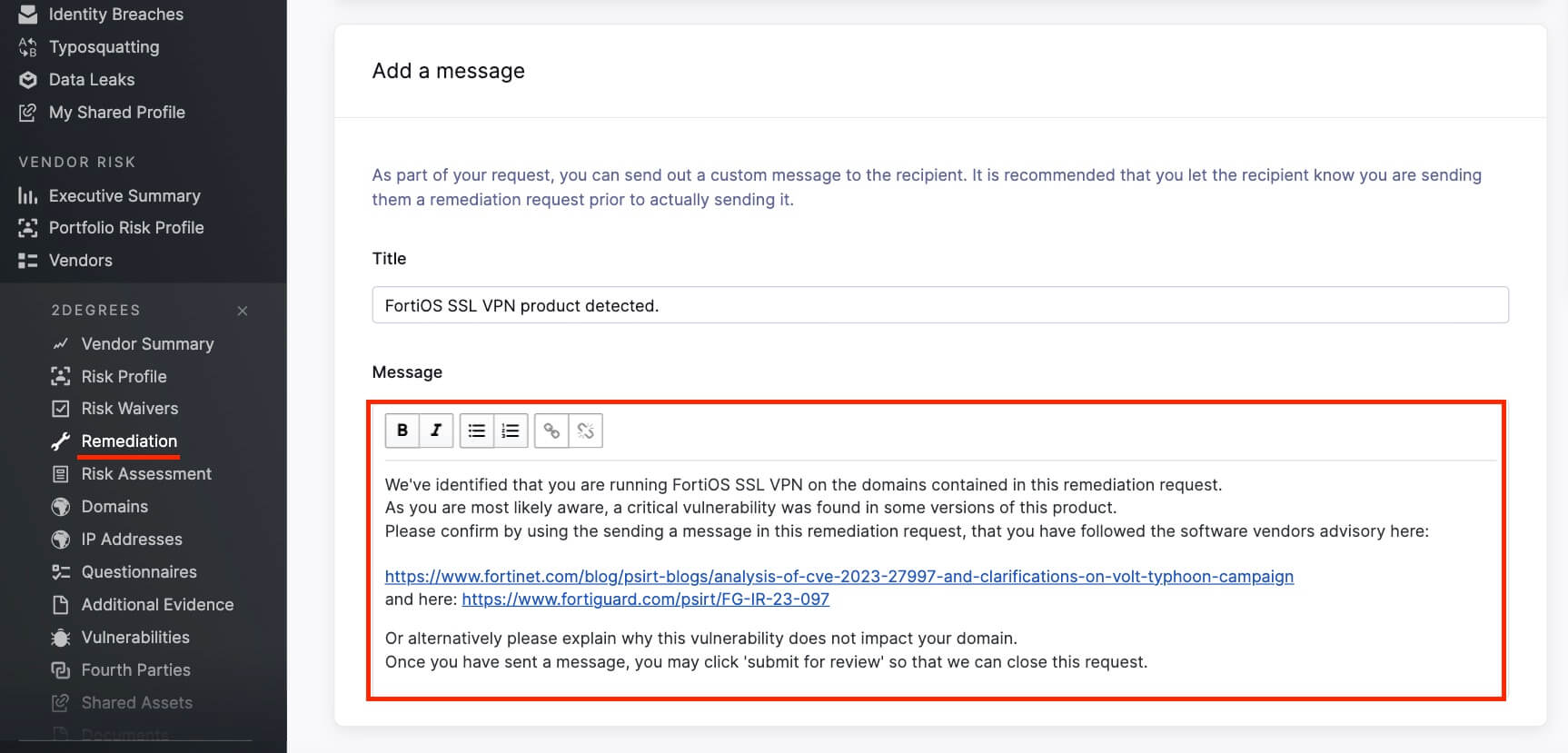Close the 2DEGREES vendor section

243,311
